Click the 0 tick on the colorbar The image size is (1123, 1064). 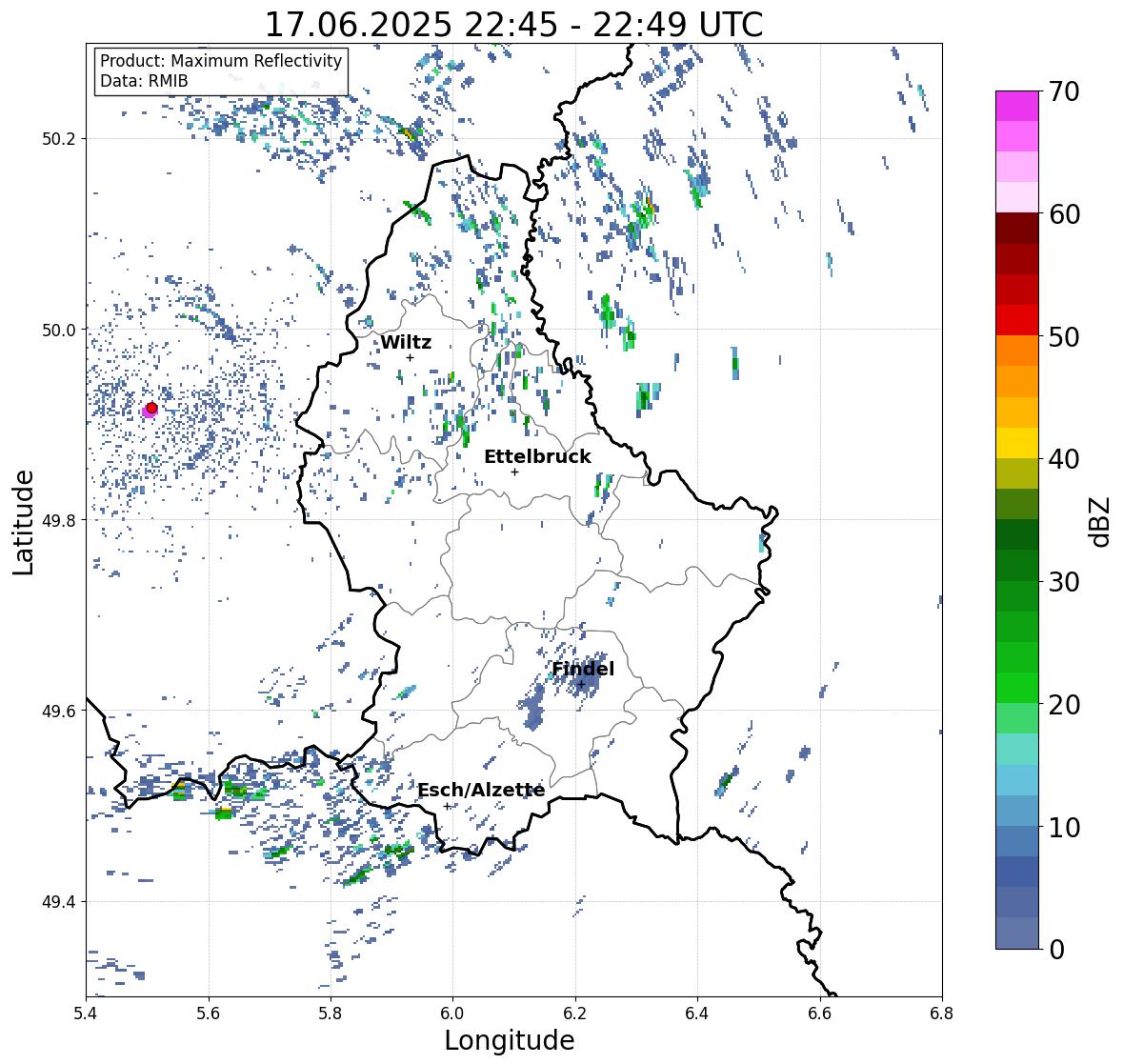[1056, 950]
